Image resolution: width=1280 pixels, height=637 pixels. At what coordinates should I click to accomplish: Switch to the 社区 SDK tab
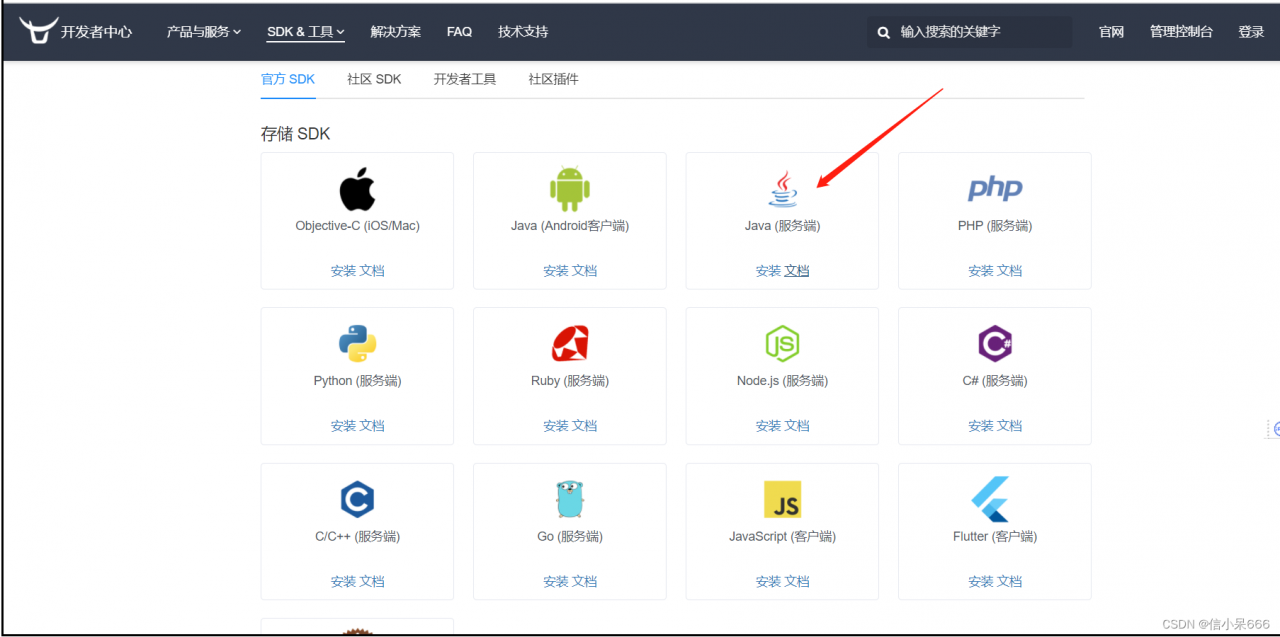374,79
